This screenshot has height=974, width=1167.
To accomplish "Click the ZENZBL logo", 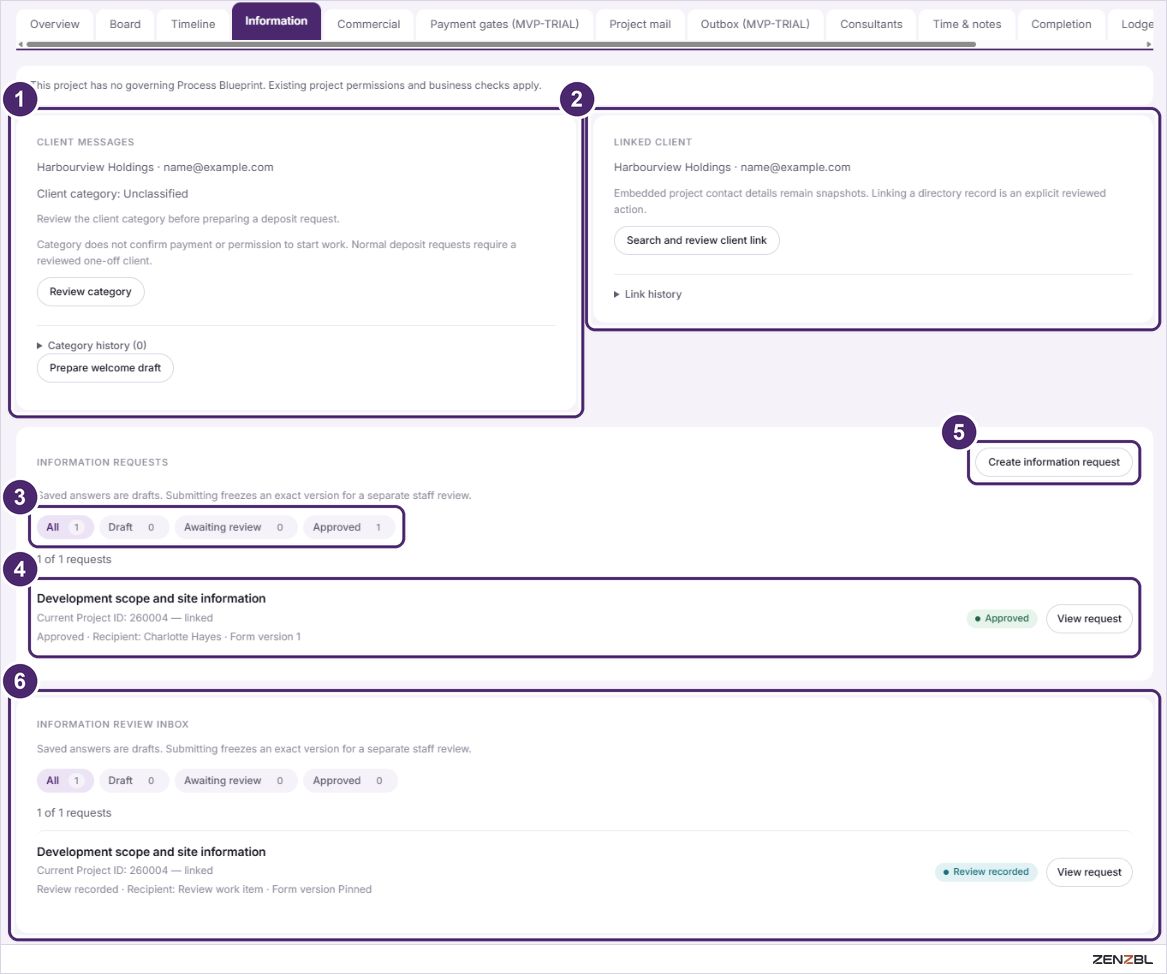I will [1122, 960].
